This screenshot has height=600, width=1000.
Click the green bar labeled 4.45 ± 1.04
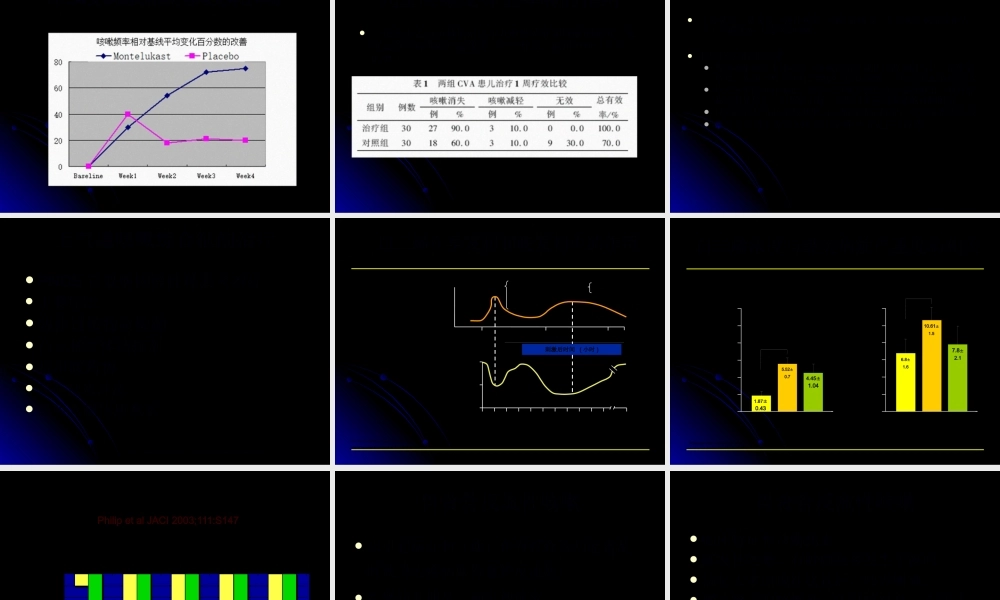click(813, 391)
